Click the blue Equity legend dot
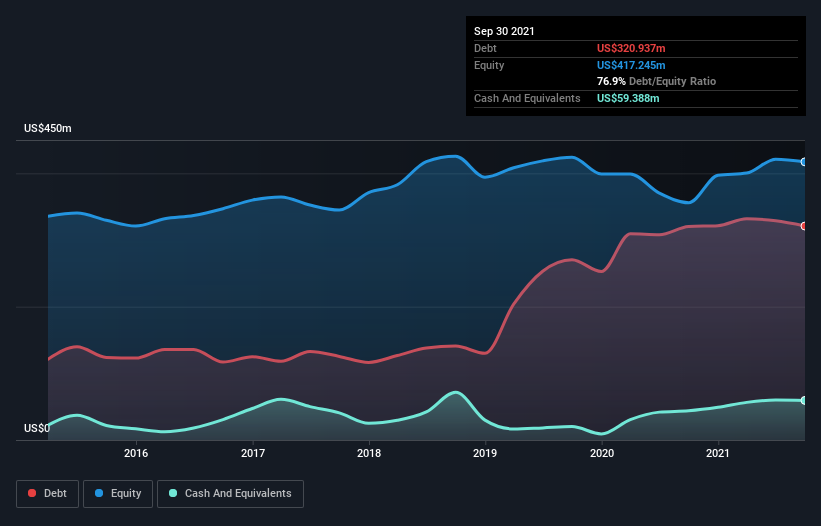 (x=99, y=493)
